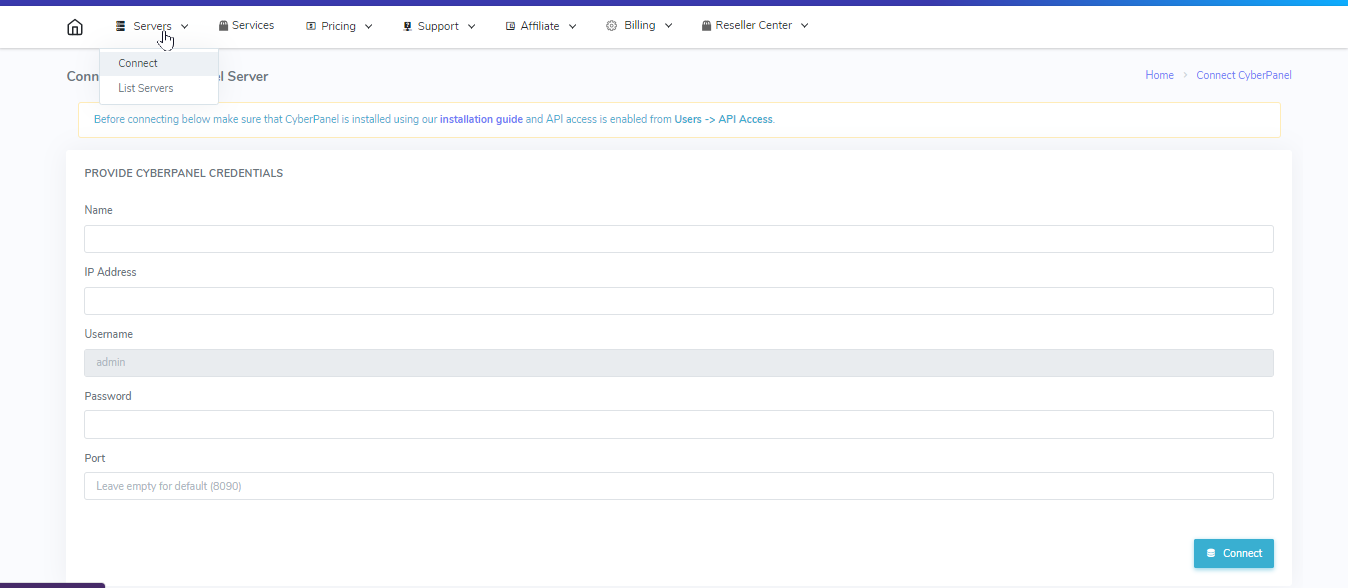The height and width of the screenshot is (588, 1348).
Task: Expand the Pricing dropdown chevron
Action: click(x=369, y=27)
